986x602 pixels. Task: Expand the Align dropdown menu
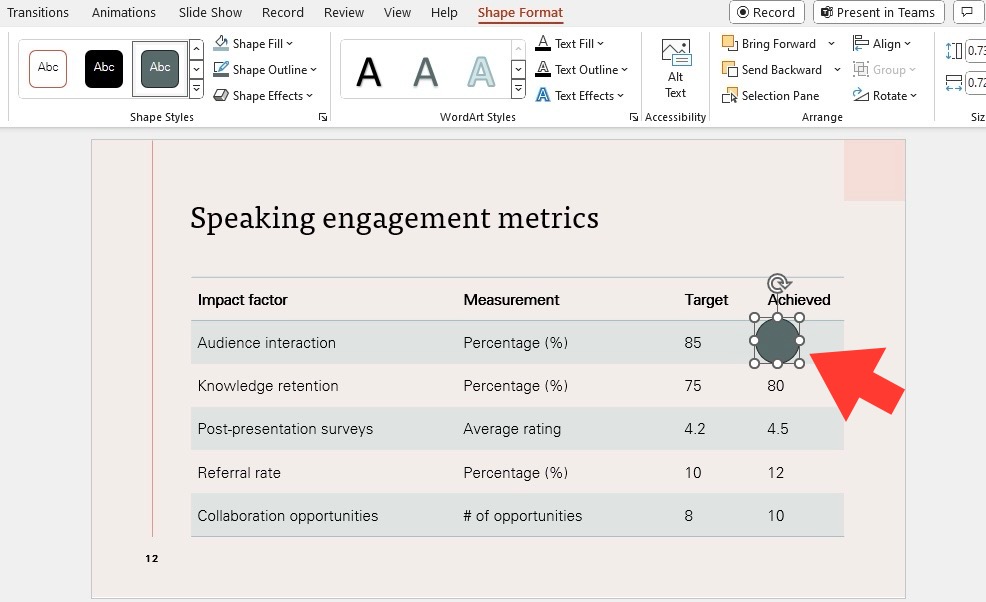click(x=907, y=43)
